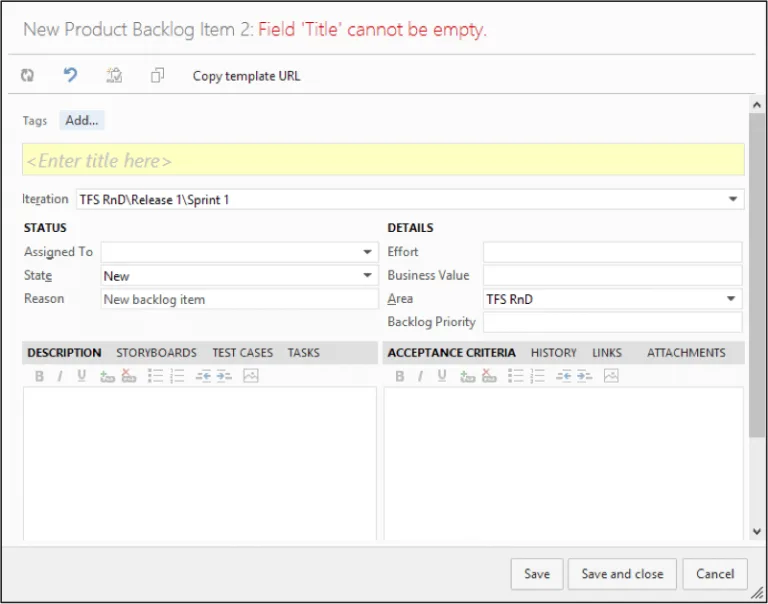This screenshot has width=768, height=604.
Task: Click the Business Value input field
Action: [x=612, y=276]
